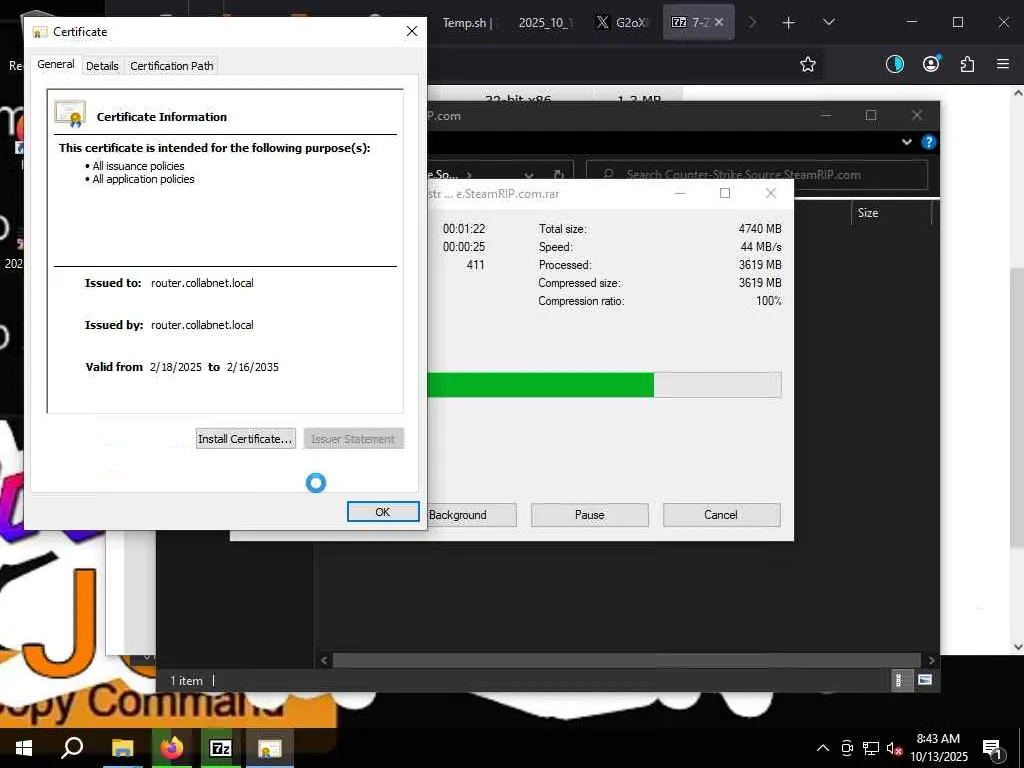Click the remaining time 00:00:25

[x=464, y=247]
